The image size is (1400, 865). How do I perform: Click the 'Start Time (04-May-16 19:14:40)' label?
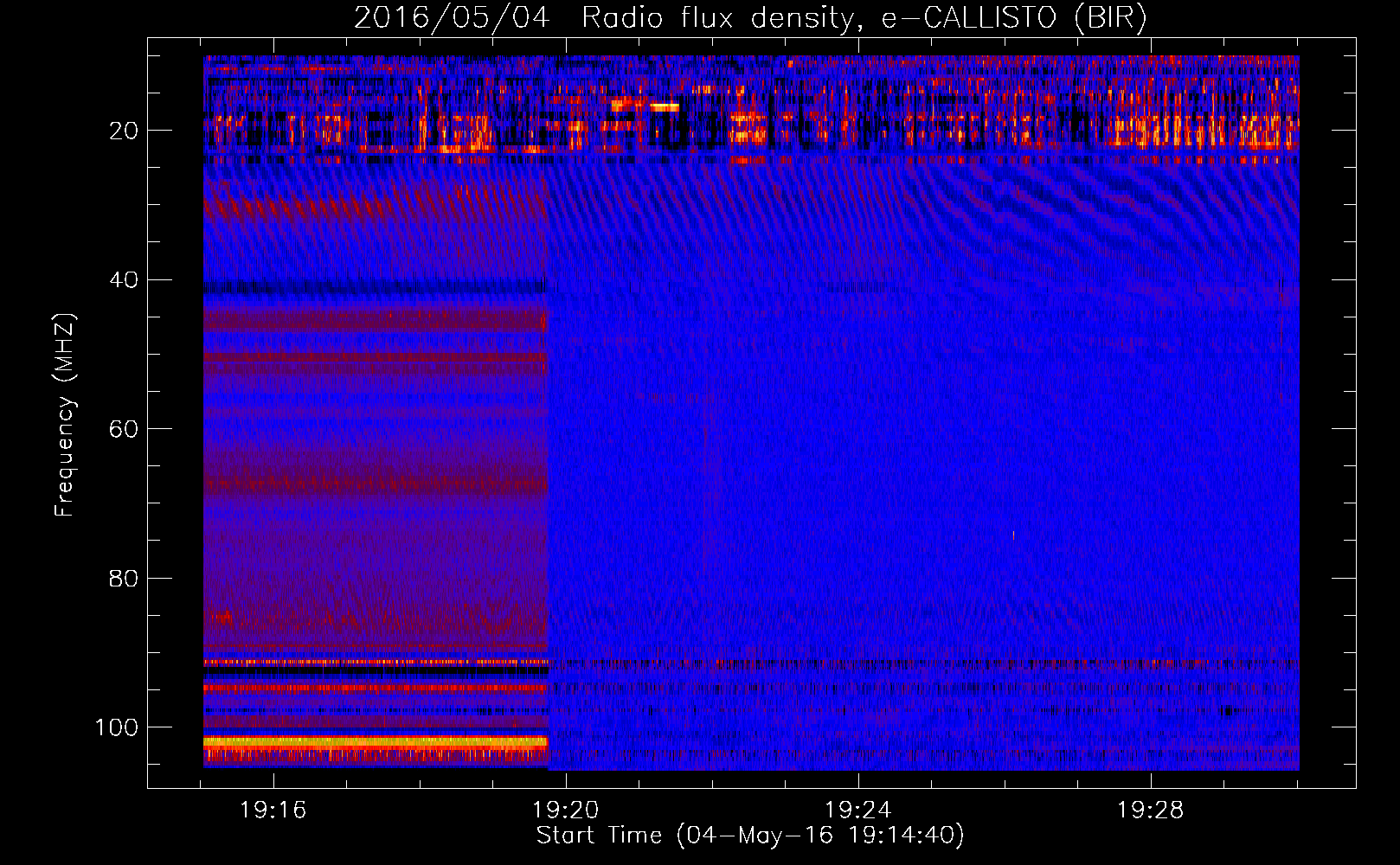(x=750, y=836)
